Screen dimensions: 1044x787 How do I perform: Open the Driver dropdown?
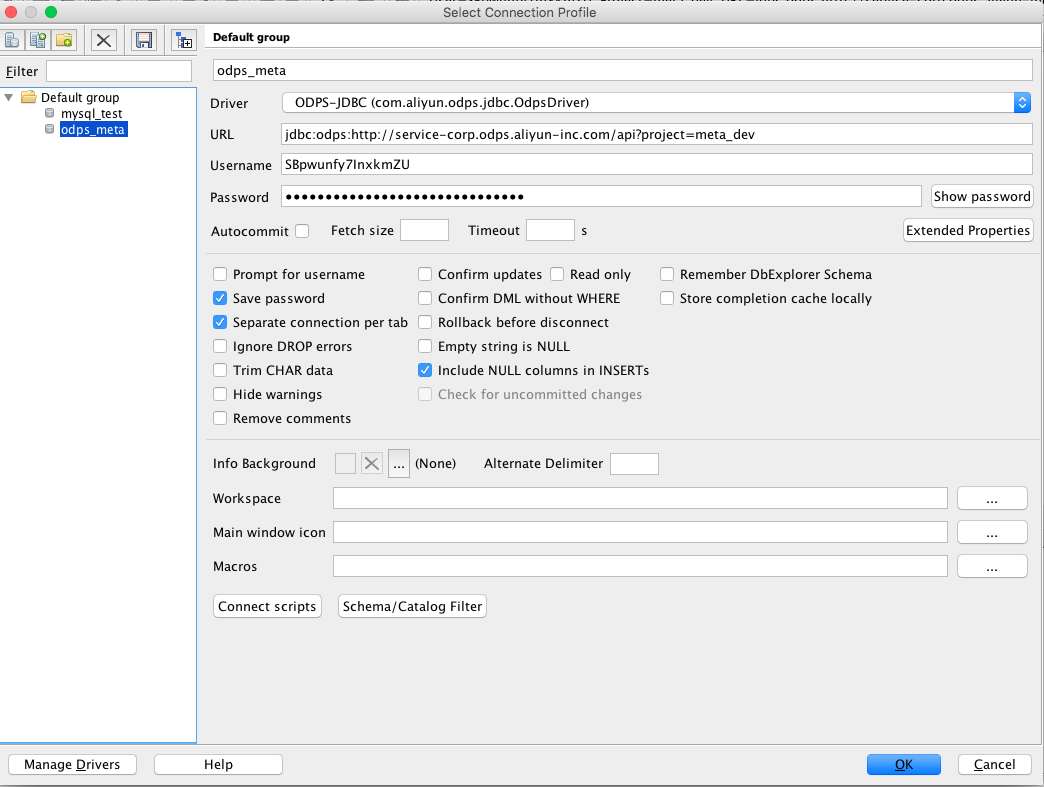1022,103
